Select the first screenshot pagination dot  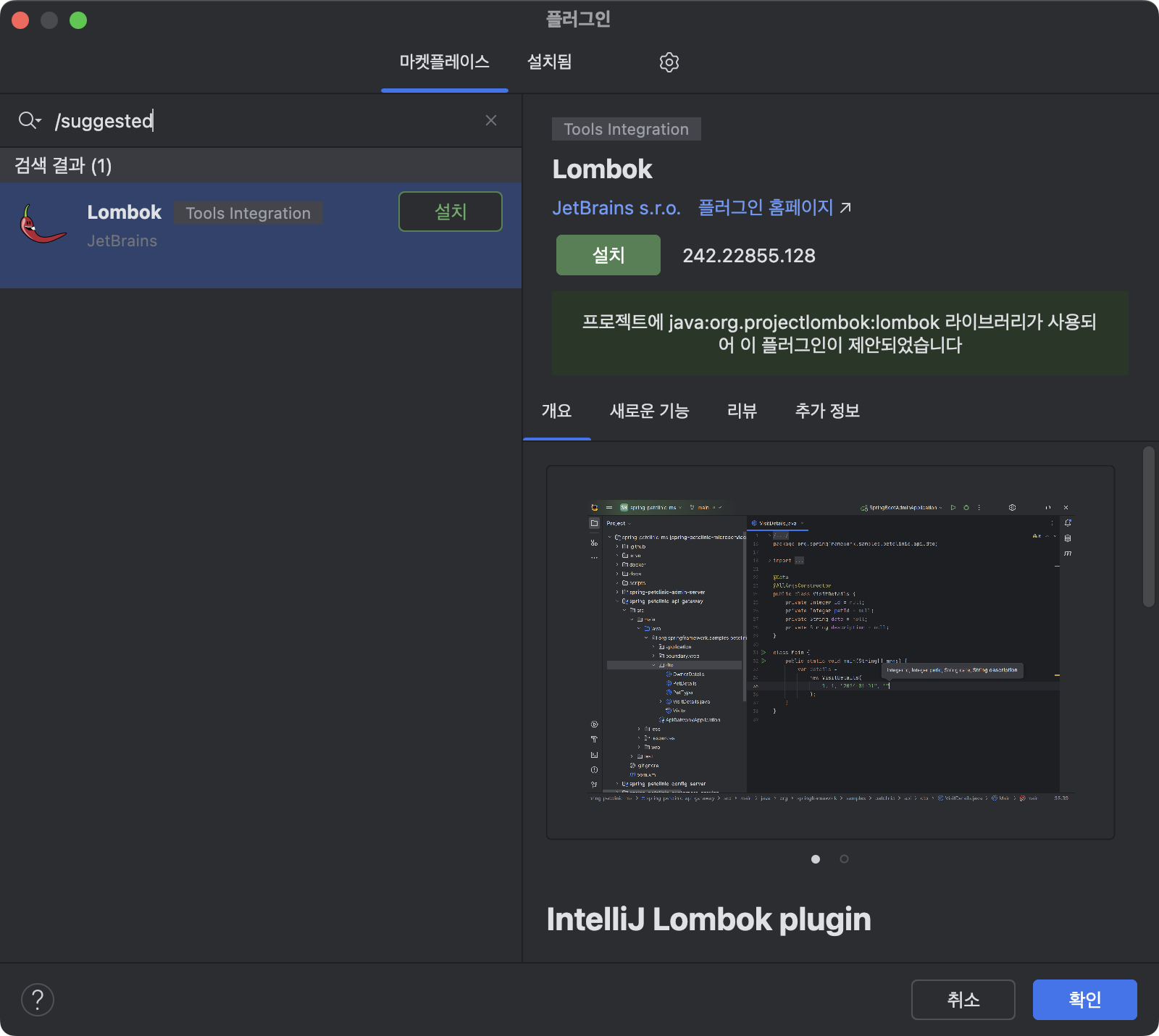816,859
